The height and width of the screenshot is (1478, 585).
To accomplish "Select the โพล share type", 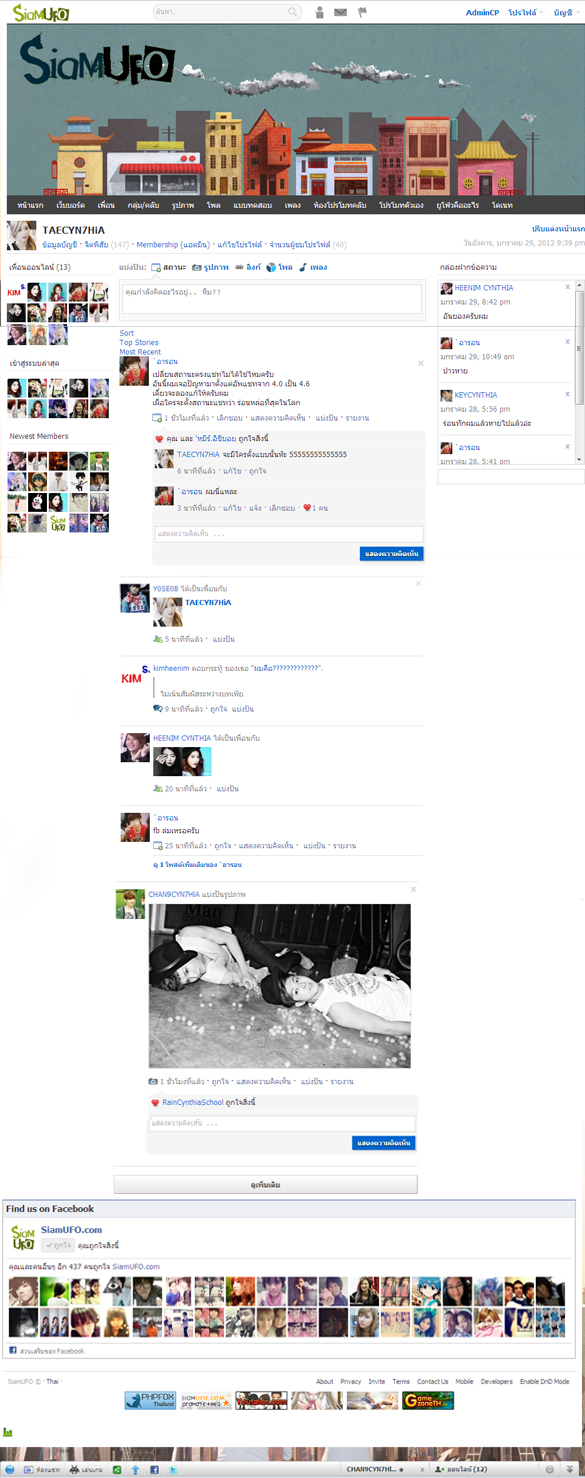I will click(280, 268).
